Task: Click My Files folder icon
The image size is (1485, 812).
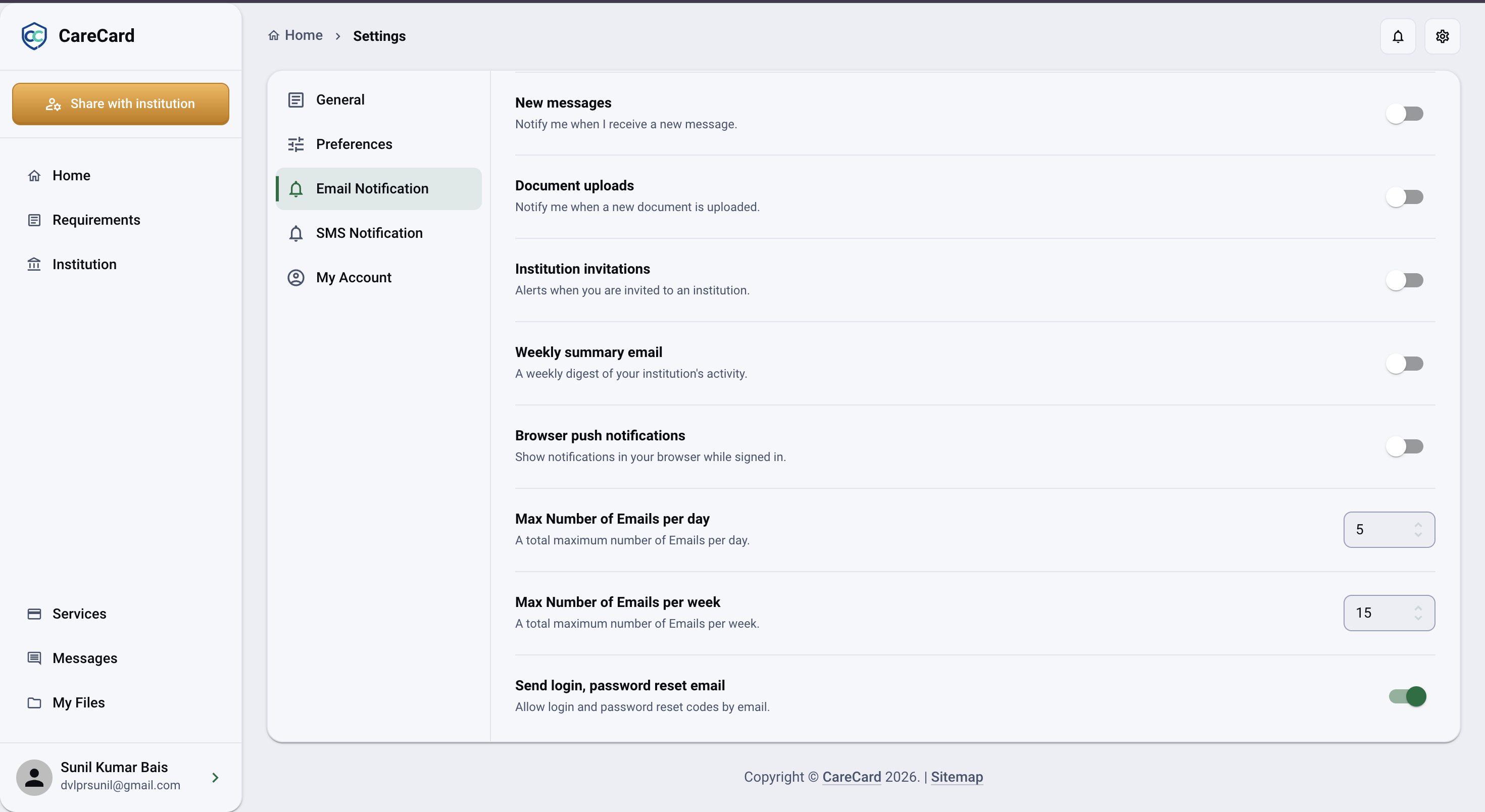Action: point(34,702)
